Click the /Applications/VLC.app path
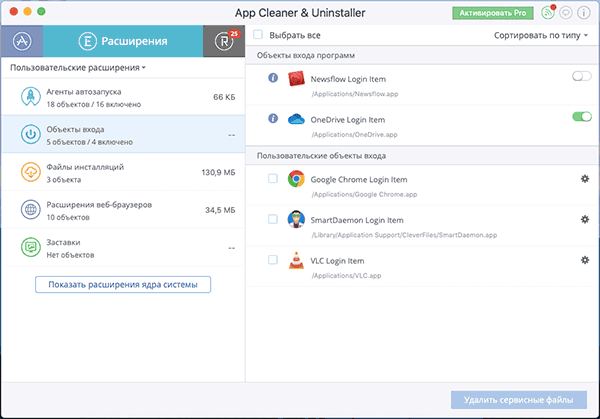This screenshot has height=419, width=600. click(346, 276)
